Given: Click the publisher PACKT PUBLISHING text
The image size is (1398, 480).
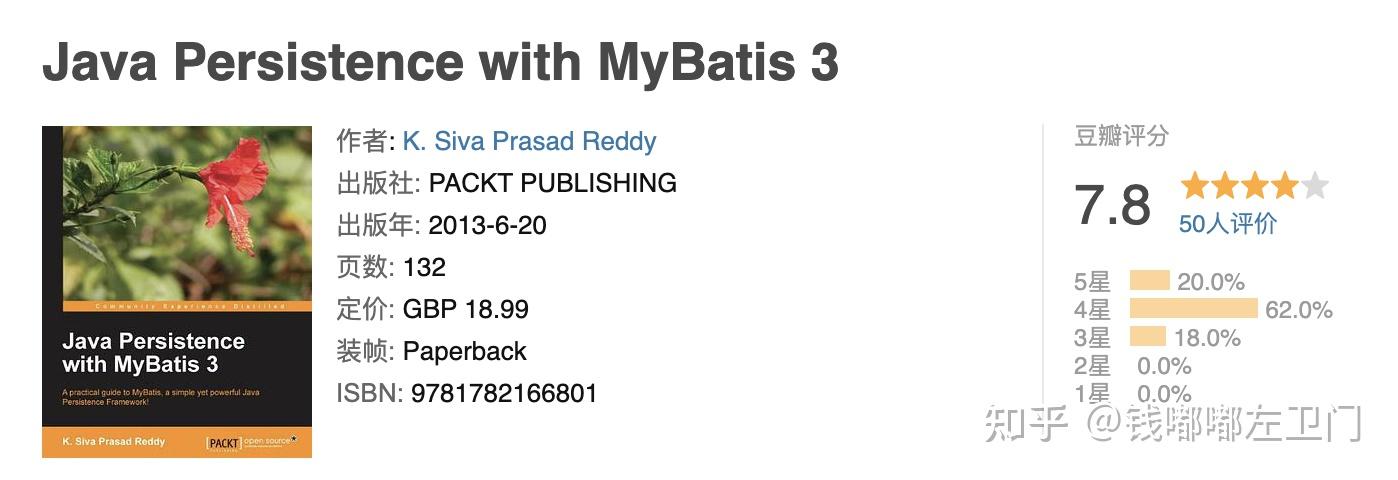Looking at the screenshot, I should coord(552,183).
